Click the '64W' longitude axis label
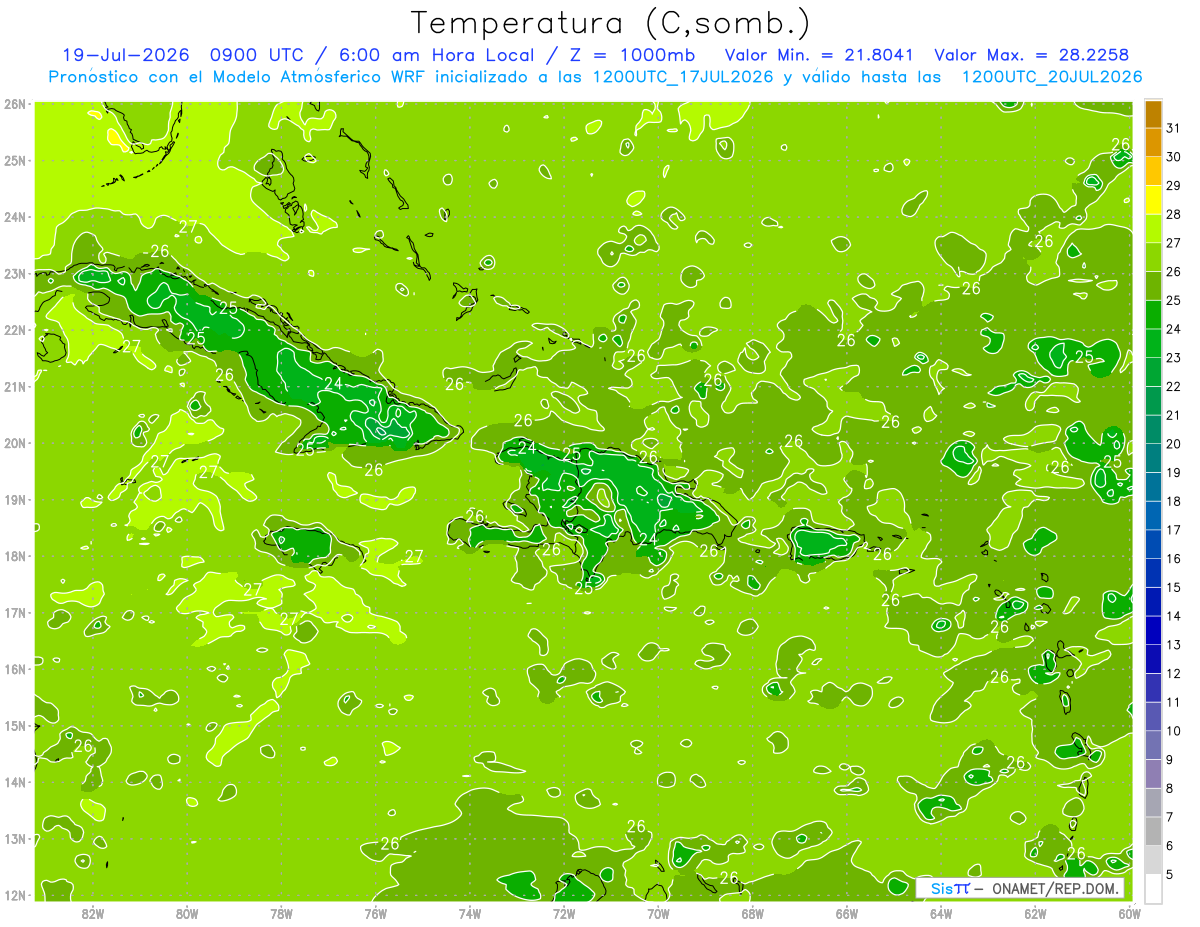 pos(941,913)
